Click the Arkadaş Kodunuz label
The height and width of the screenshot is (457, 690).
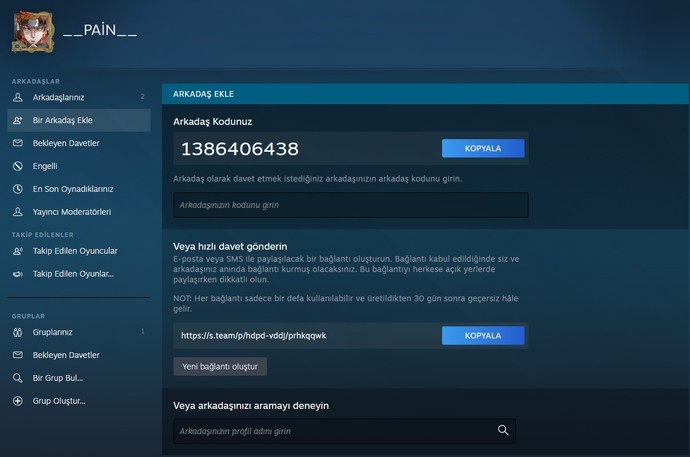click(213, 122)
